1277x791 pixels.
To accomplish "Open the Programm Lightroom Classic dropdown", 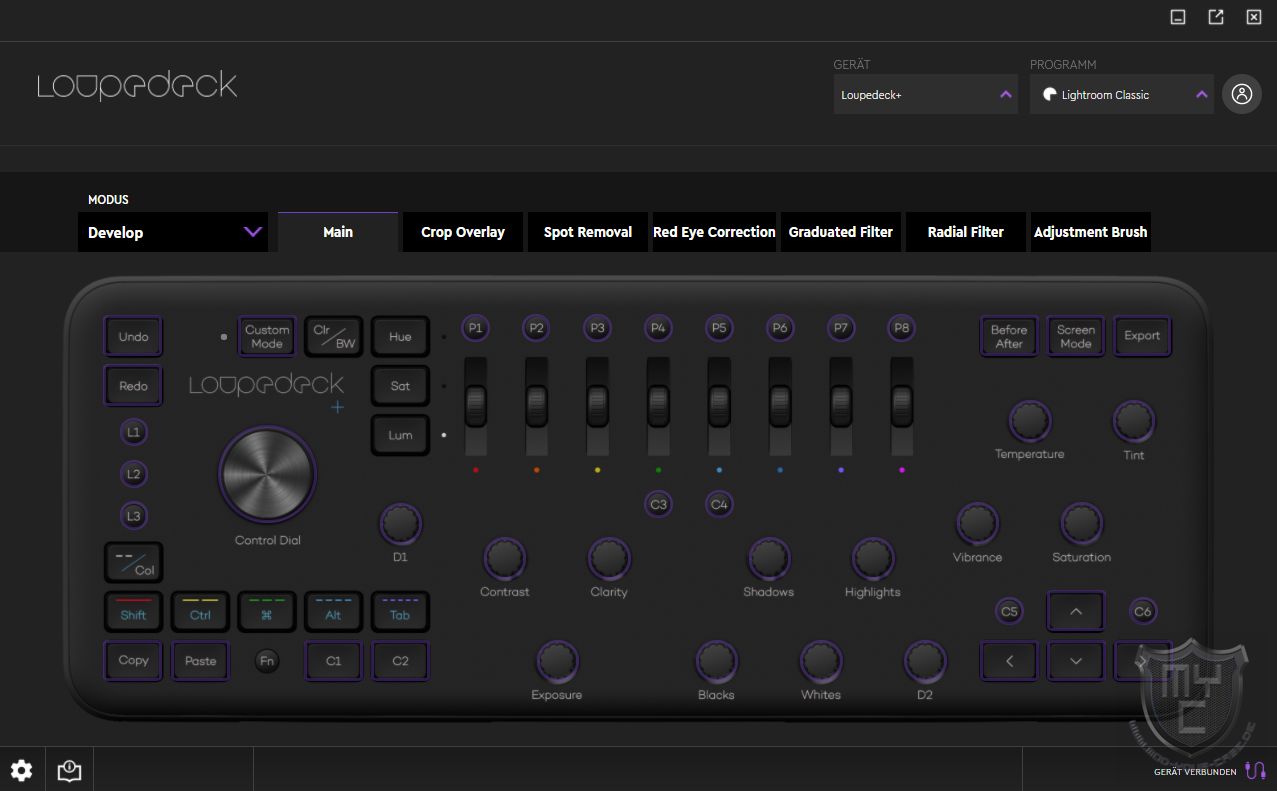I will (1122, 94).
